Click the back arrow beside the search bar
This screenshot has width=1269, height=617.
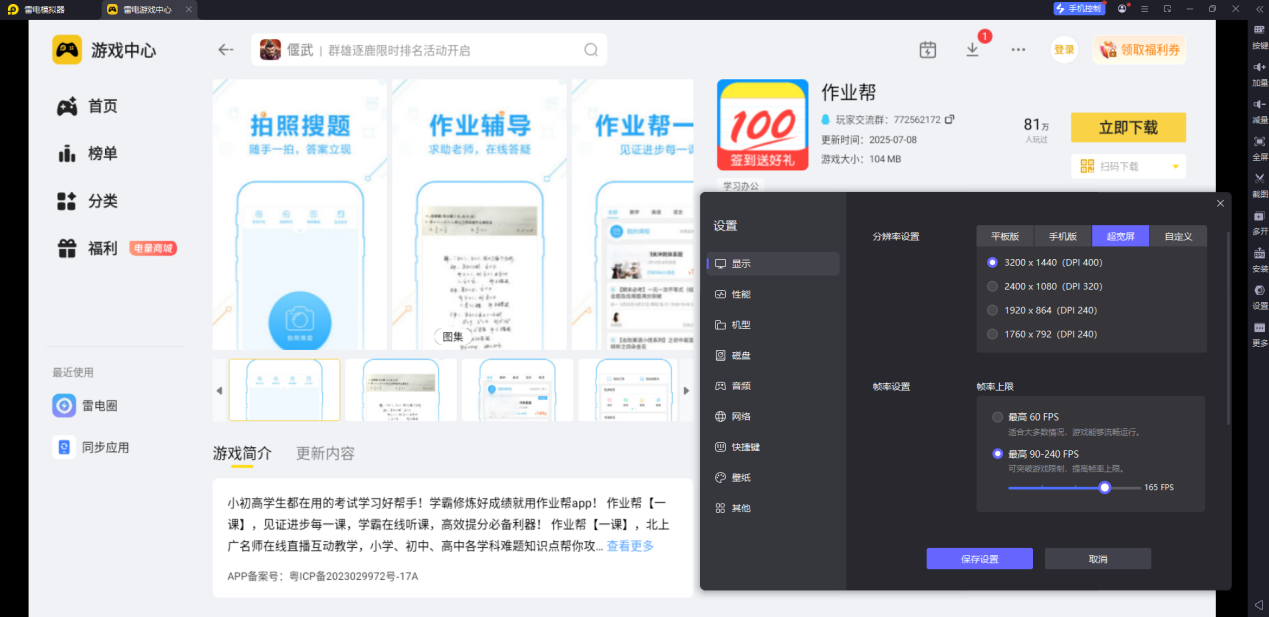pos(226,50)
